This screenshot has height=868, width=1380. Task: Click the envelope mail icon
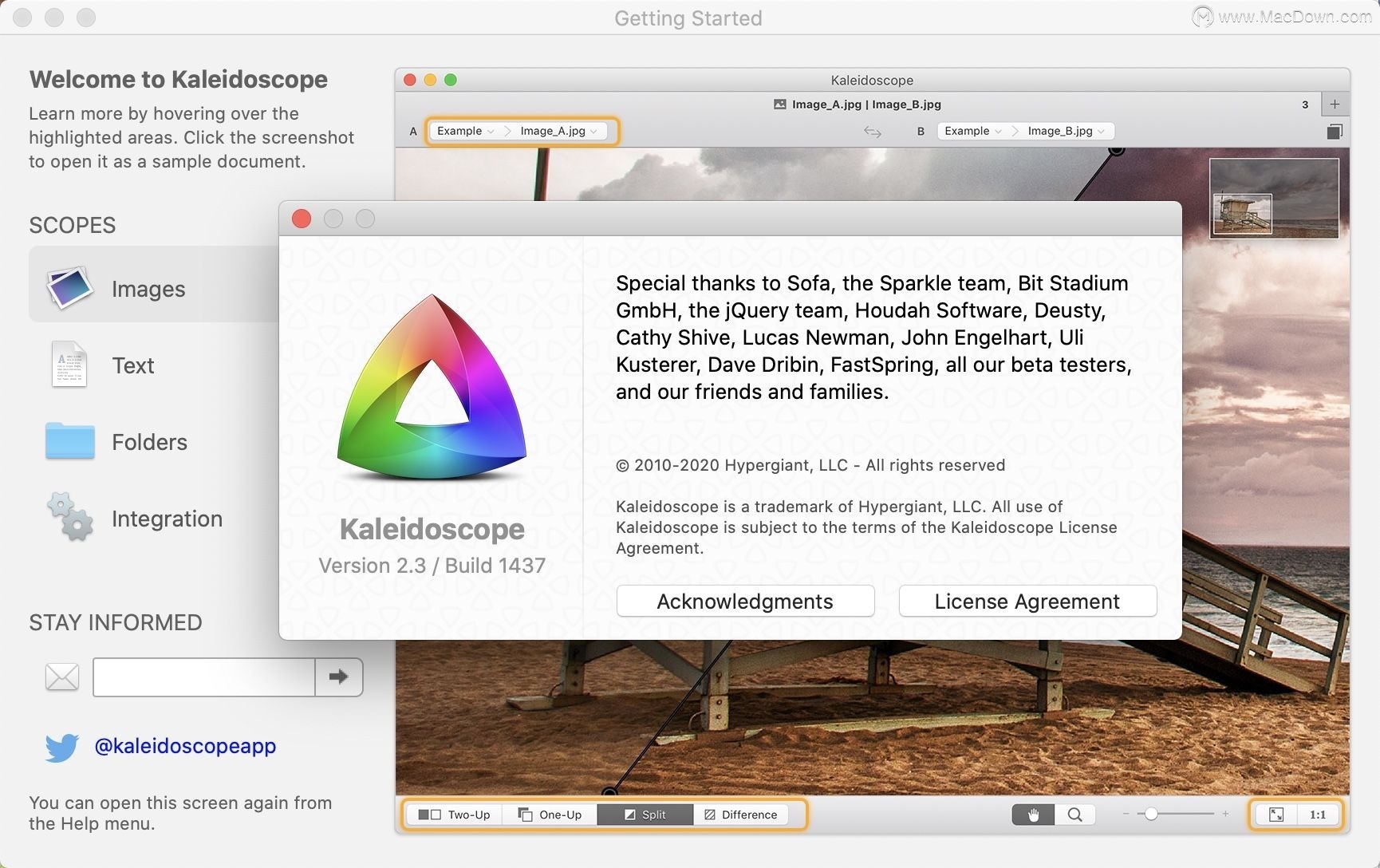[x=62, y=677]
